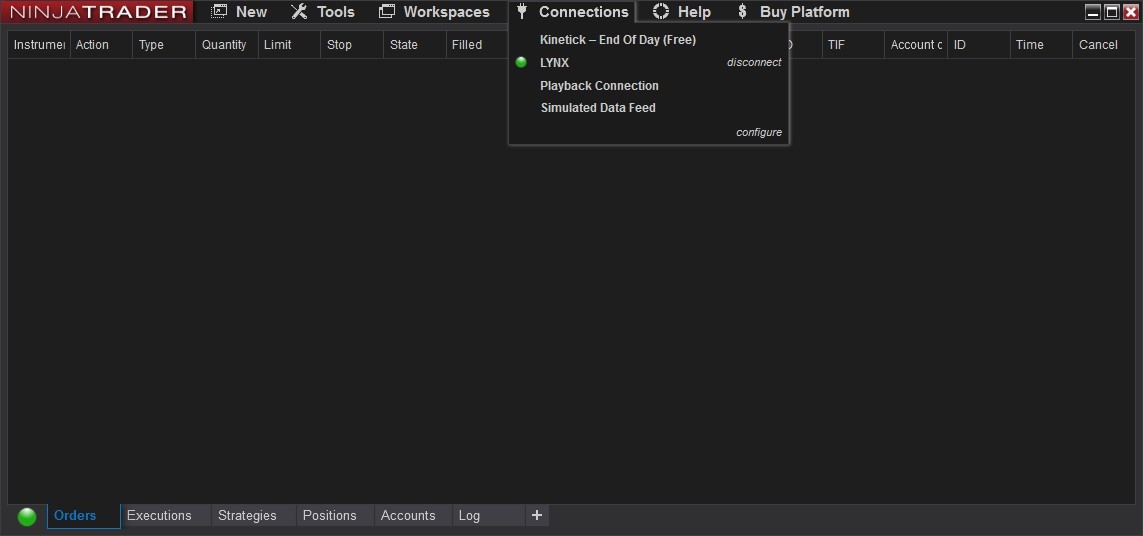
Task: Sort by TIF column header
Action: [x=853, y=44]
